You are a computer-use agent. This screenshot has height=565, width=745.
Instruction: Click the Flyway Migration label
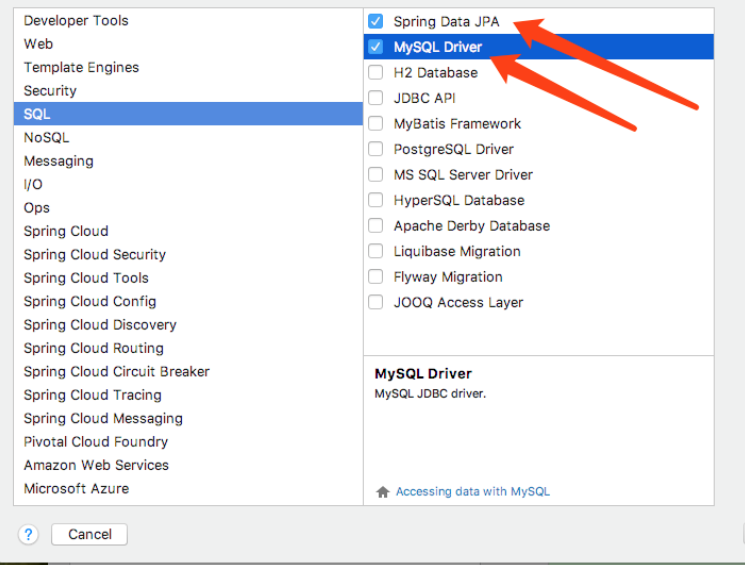[x=448, y=277]
